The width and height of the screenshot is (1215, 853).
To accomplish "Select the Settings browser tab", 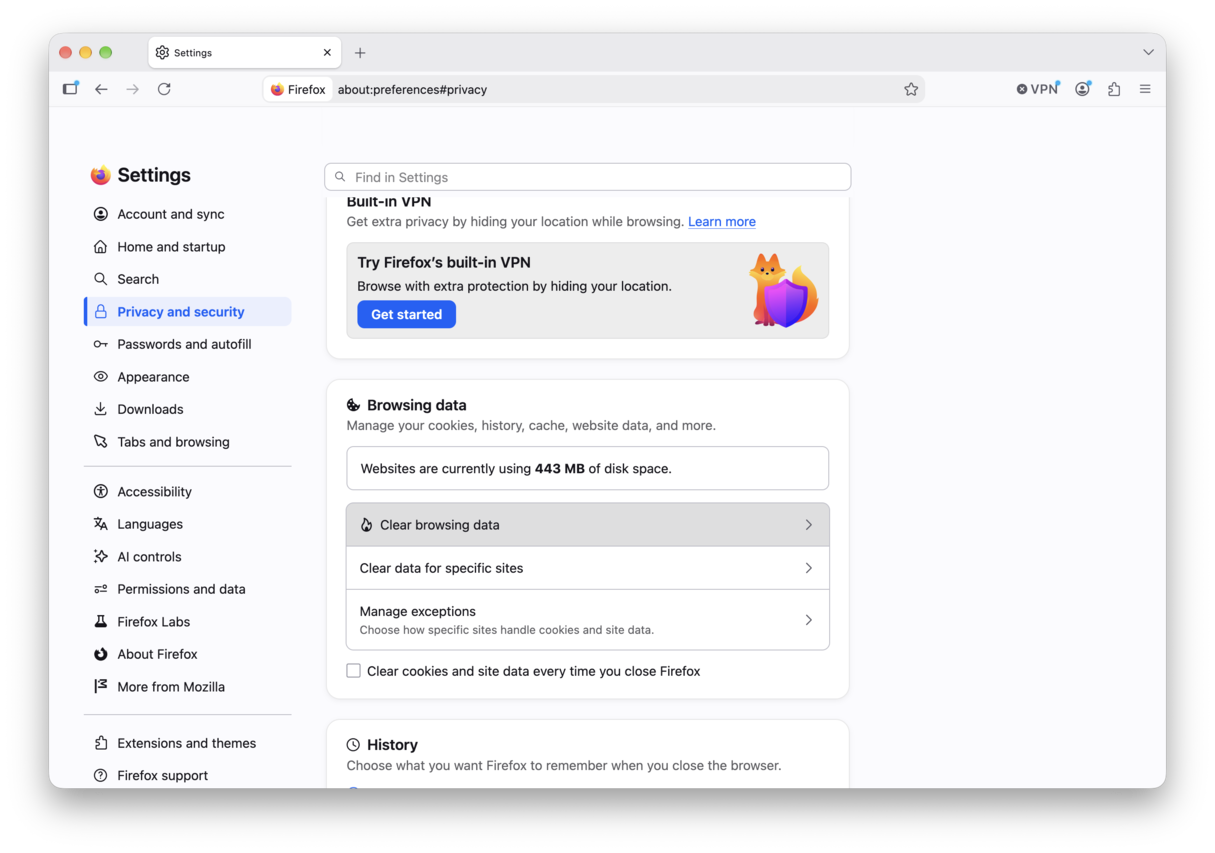I will [x=245, y=53].
